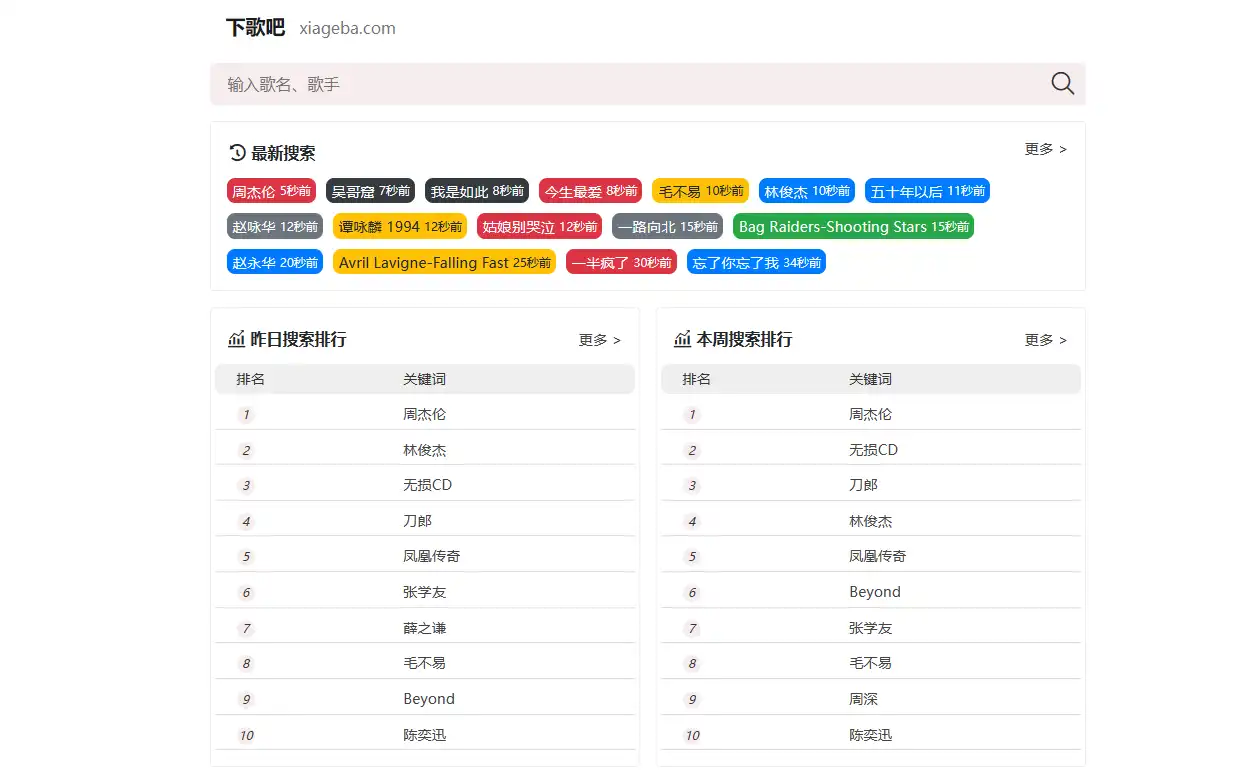Select the yellow 毛不易 recent search tag
The height and width of the screenshot is (779, 1255).
pos(700,191)
